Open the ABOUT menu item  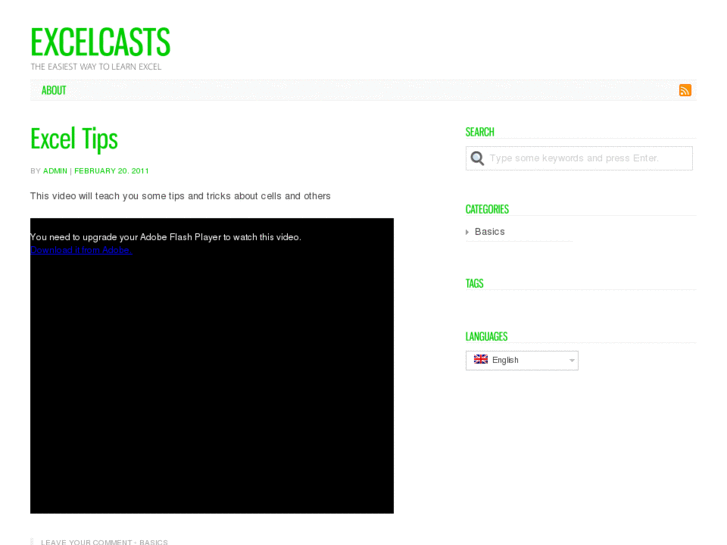point(54,90)
